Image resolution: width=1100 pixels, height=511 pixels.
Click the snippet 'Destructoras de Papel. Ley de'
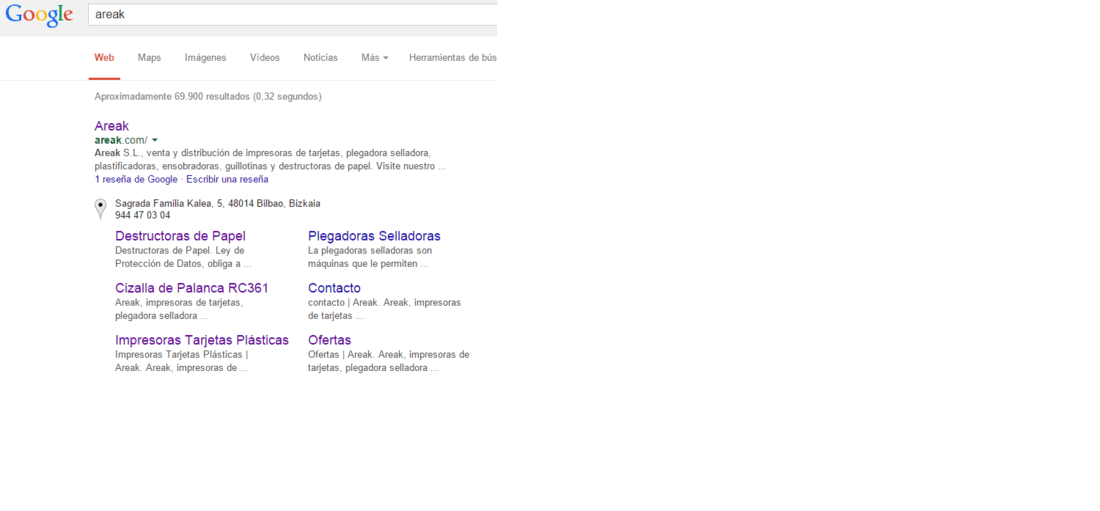(x=183, y=258)
